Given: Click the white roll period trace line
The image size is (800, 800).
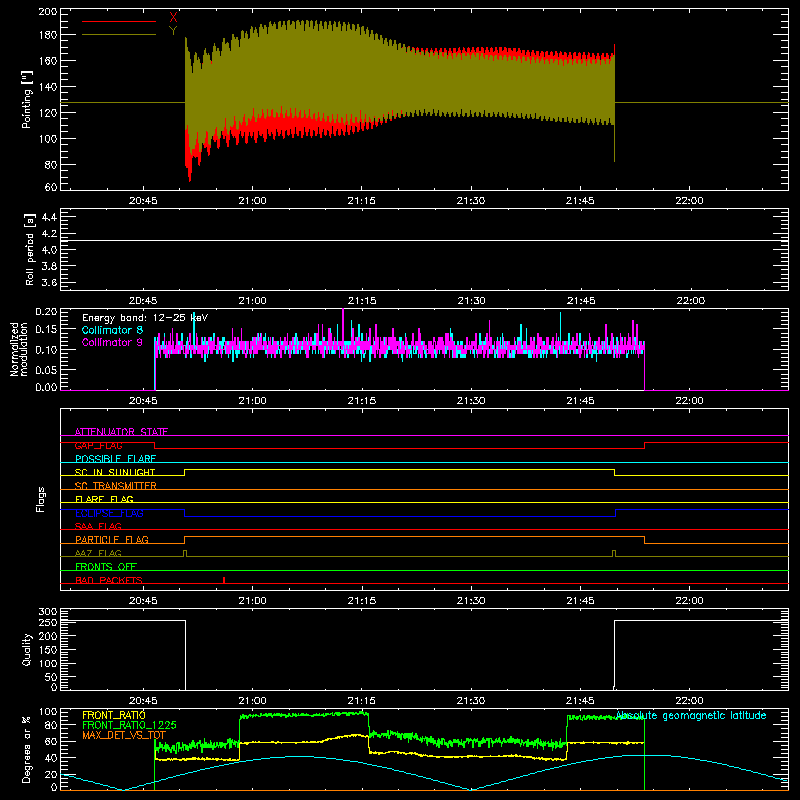Looking at the screenshot, I should tap(424, 240).
